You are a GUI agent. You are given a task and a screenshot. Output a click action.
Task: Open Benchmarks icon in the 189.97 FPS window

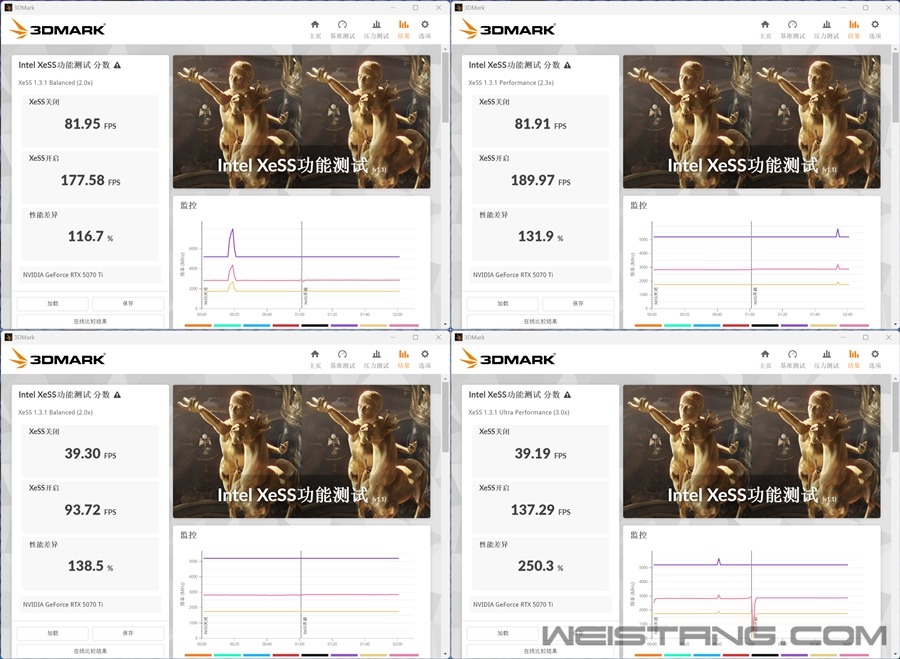pos(792,29)
